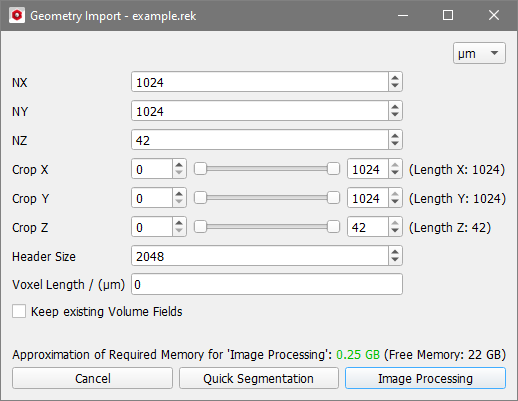518x401 pixels.
Task: Click the Crop Y maximum value field
Action: click(368, 198)
